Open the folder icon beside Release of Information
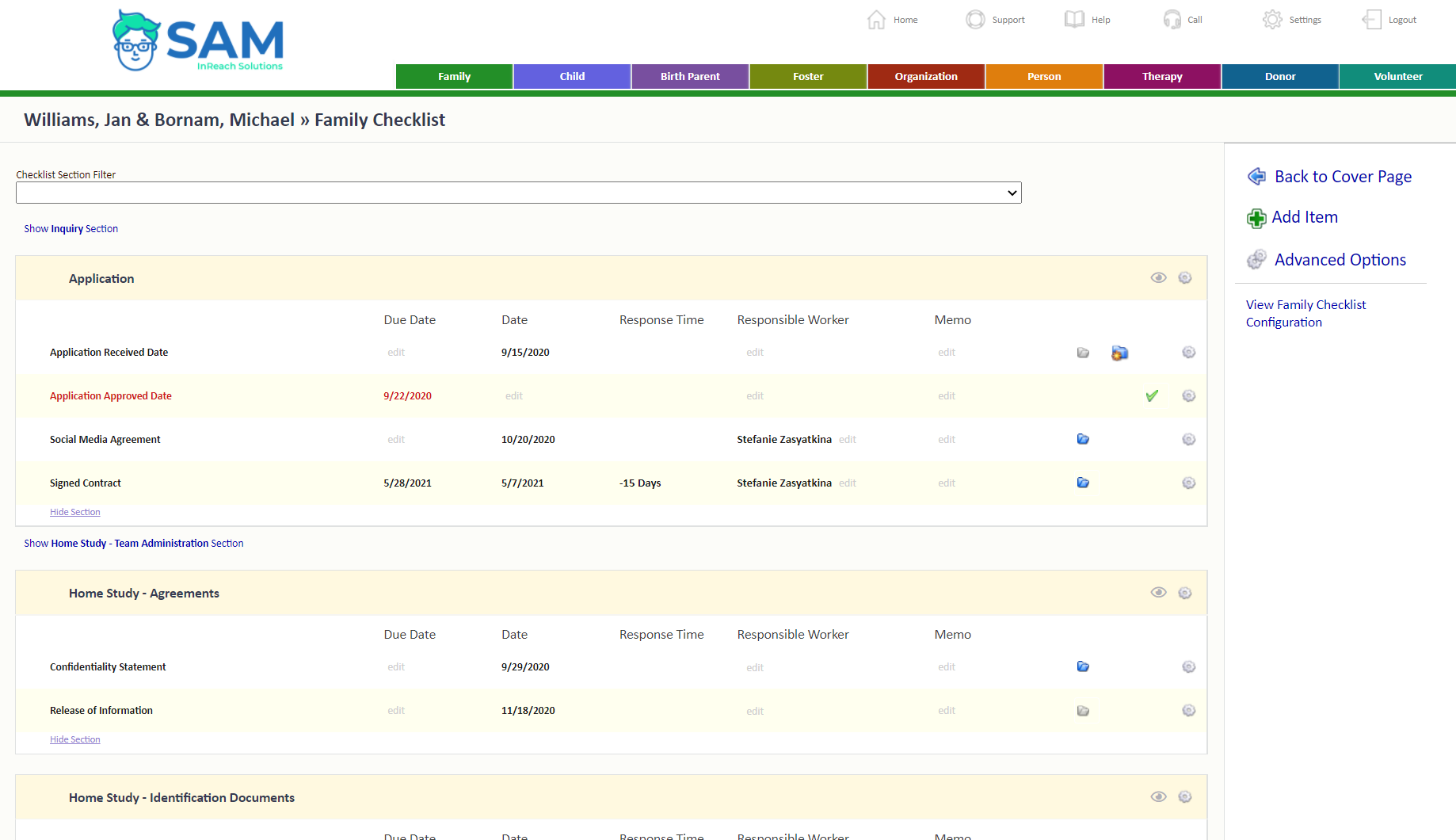The image size is (1456, 840). [x=1083, y=710]
